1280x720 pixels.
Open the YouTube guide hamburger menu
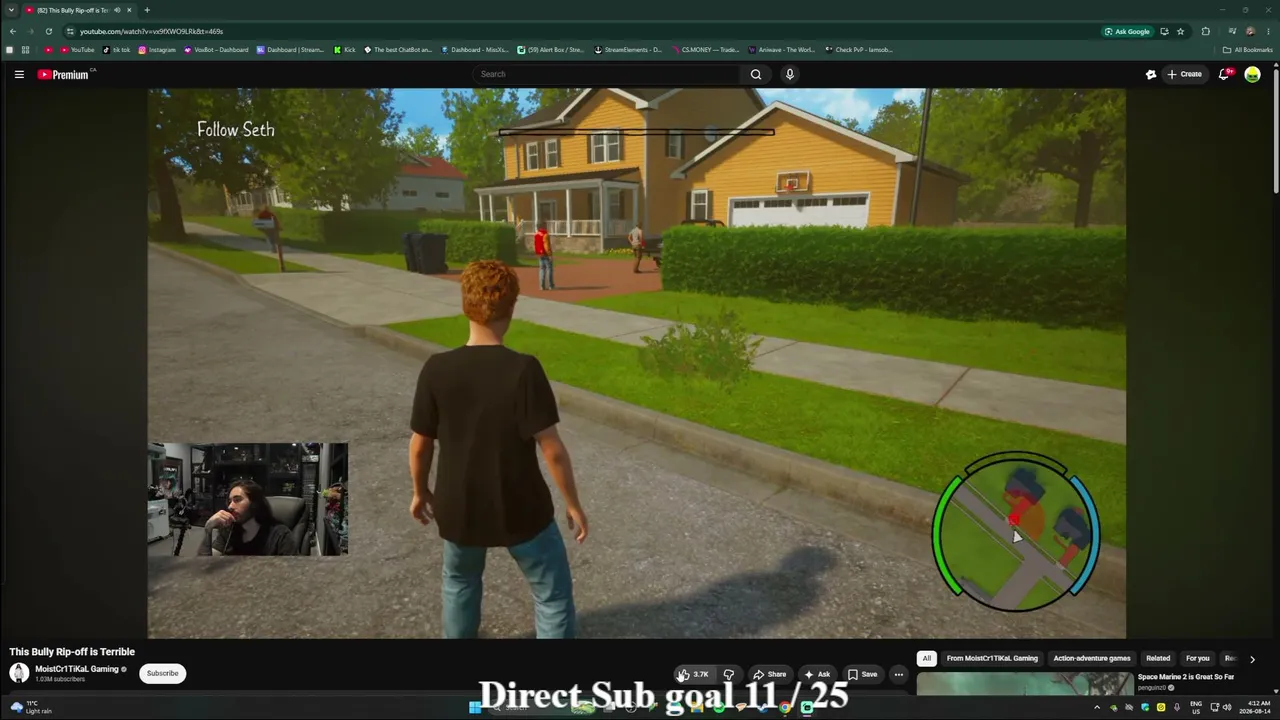19,74
